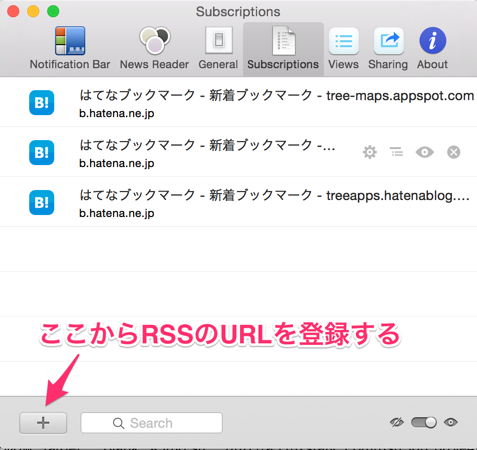
Task: Click b.hatena.ne.jp under the first feed
Action: (x=117, y=114)
